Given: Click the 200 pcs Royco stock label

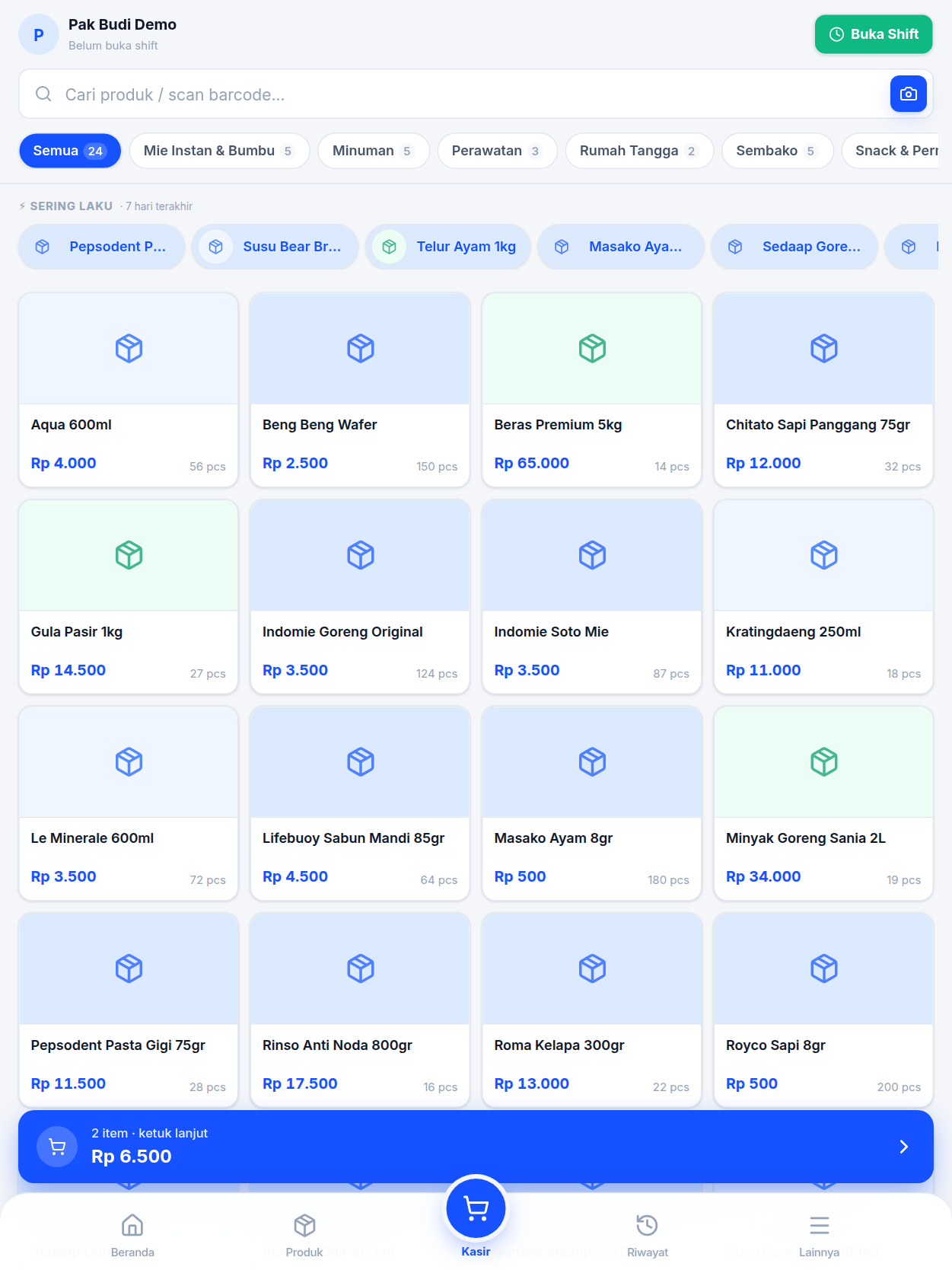Looking at the screenshot, I should (x=899, y=1087).
